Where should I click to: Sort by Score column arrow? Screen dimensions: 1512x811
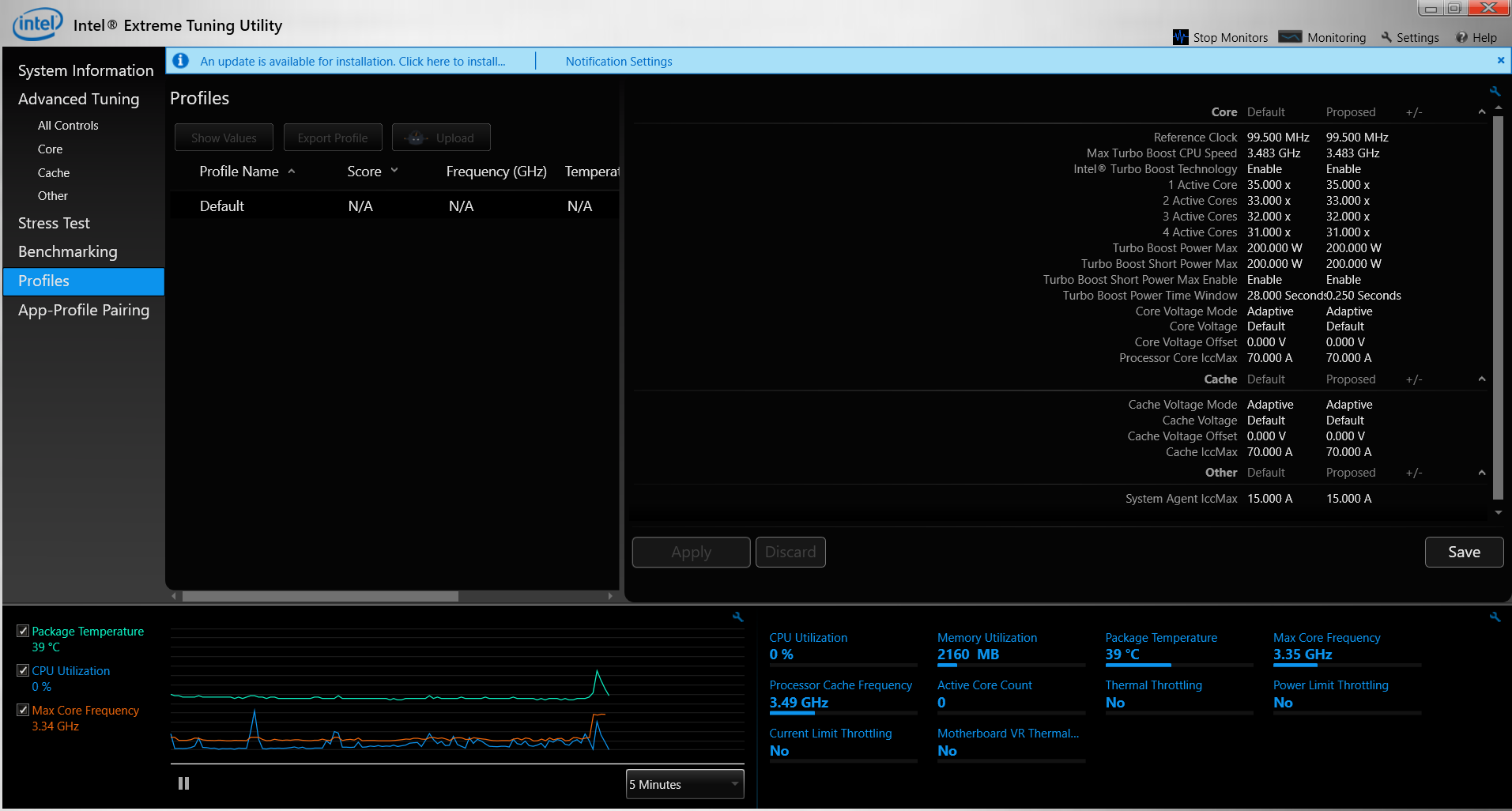[394, 171]
